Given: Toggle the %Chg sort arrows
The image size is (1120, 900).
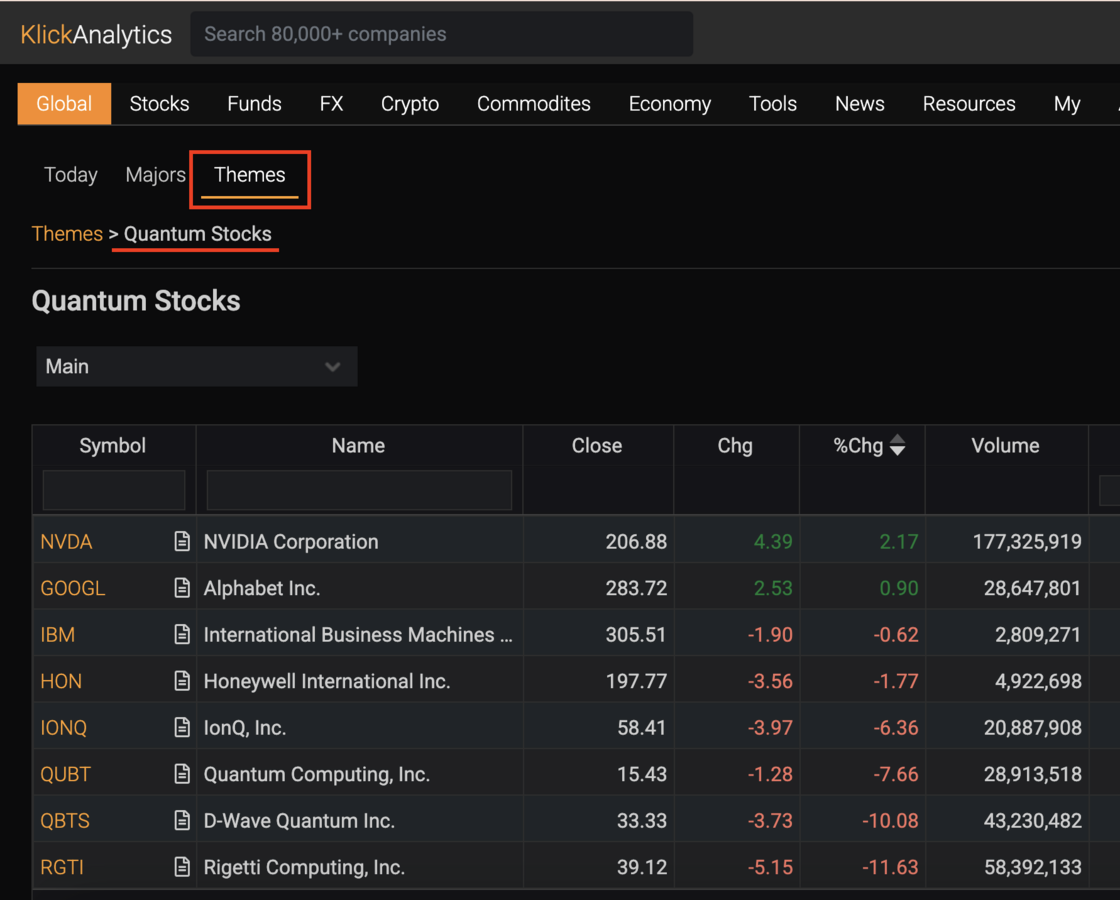Looking at the screenshot, I should (x=898, y=445).
